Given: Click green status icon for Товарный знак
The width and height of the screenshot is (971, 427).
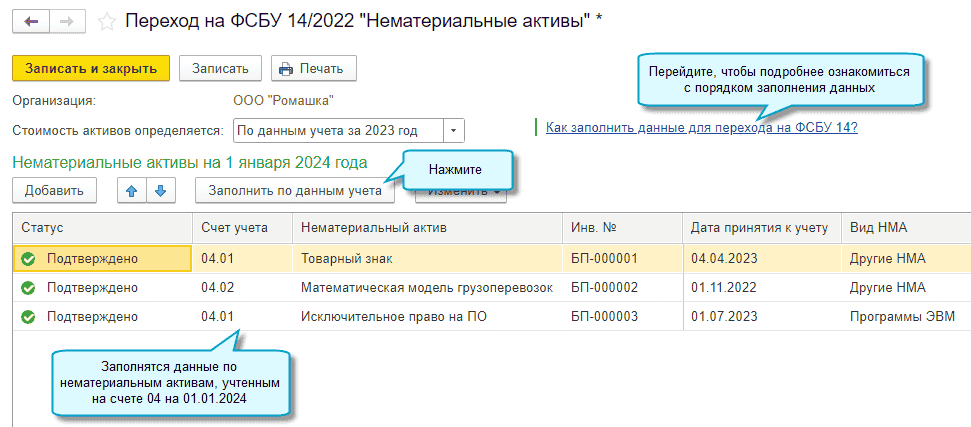Looking at the screenshot, I should [28, 259].
